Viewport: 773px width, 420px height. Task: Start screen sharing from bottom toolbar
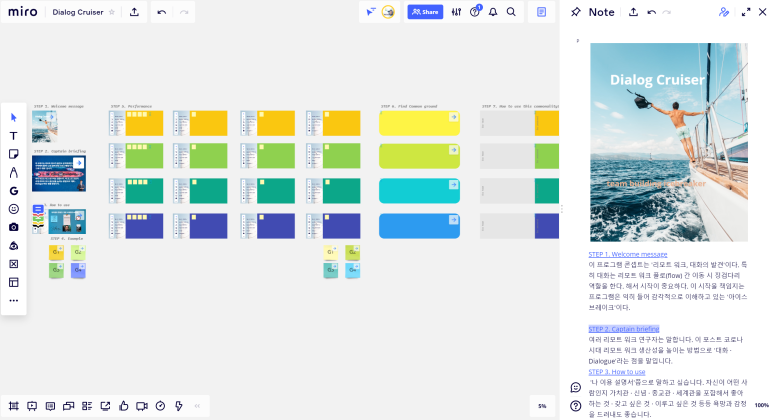pyautogui.click(x=105, y=406)
